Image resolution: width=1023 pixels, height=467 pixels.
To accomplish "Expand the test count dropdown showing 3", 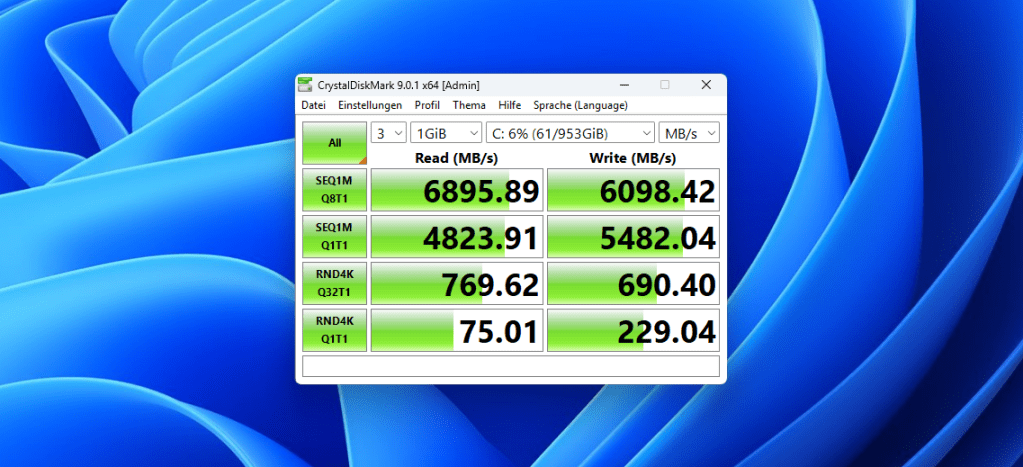I will point(388,133).
